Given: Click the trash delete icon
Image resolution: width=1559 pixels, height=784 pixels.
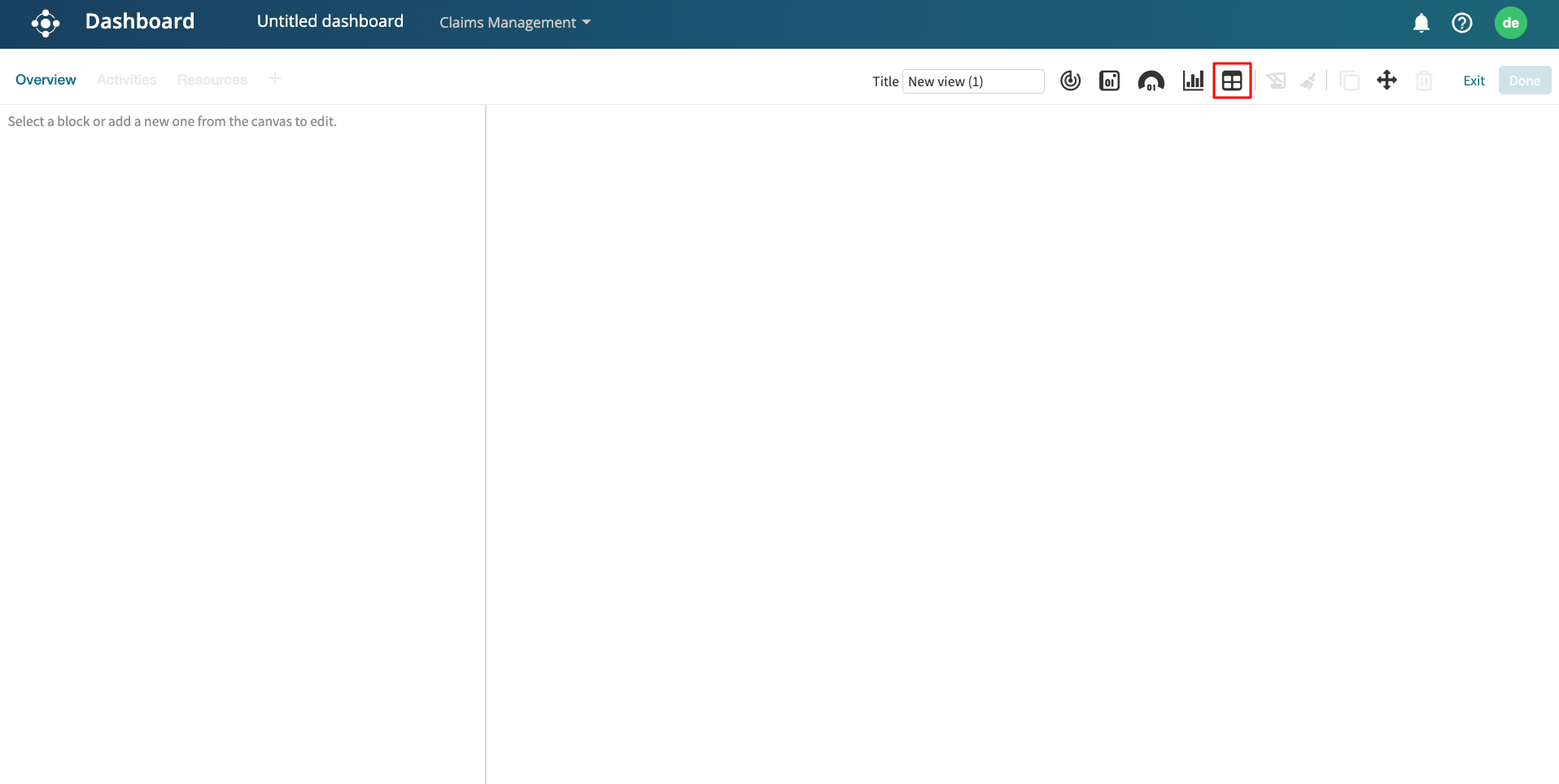Looking at the screenshot, I should click(x=1424, y=81).
